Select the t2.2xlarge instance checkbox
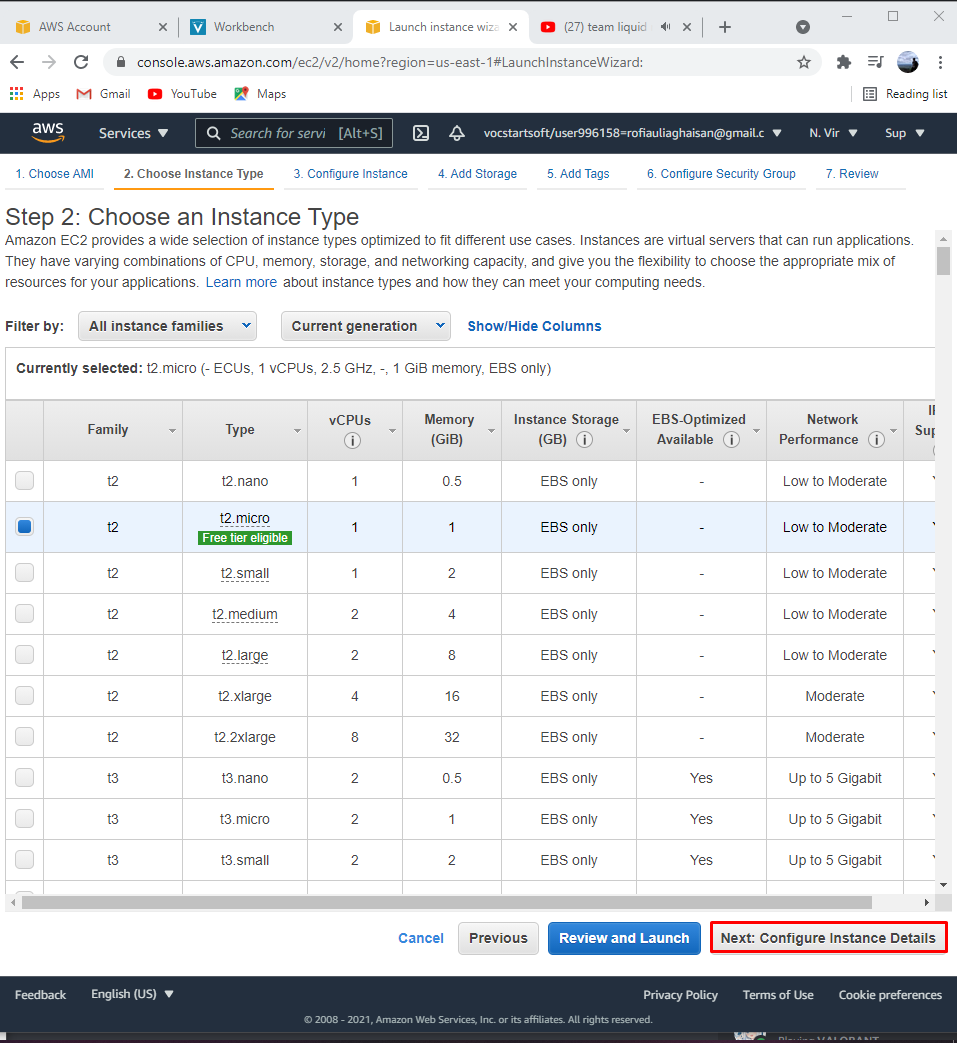 point(25,736)
